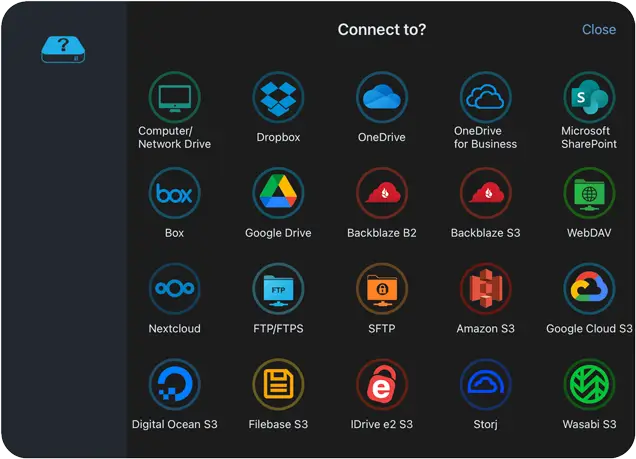Click the "OneDrive for Business" label
Image resolution: width=636 pixels, height=459 pixels.
(x=486, y=137)
